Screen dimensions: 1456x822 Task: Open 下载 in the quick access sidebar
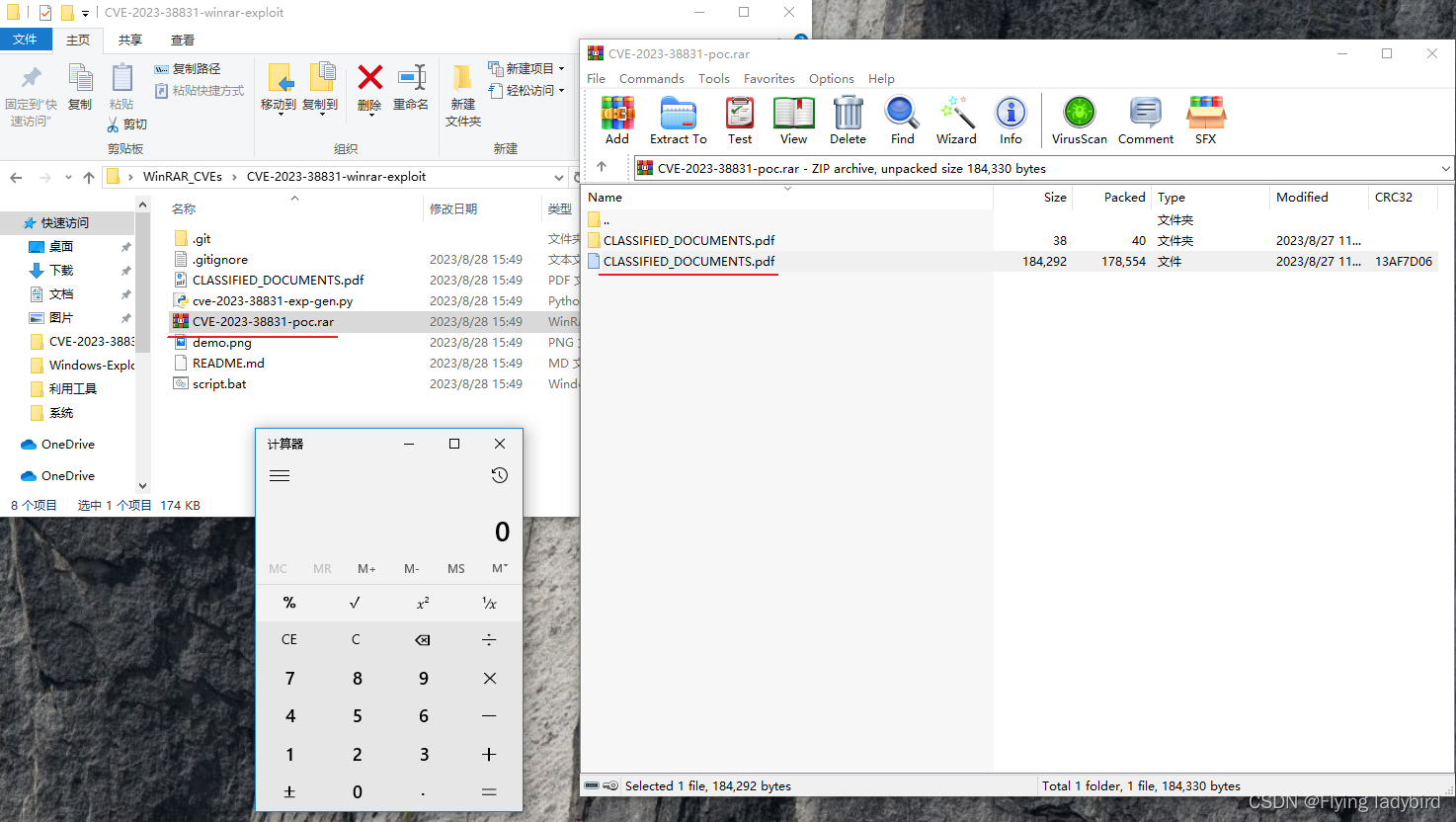point(61,271)
